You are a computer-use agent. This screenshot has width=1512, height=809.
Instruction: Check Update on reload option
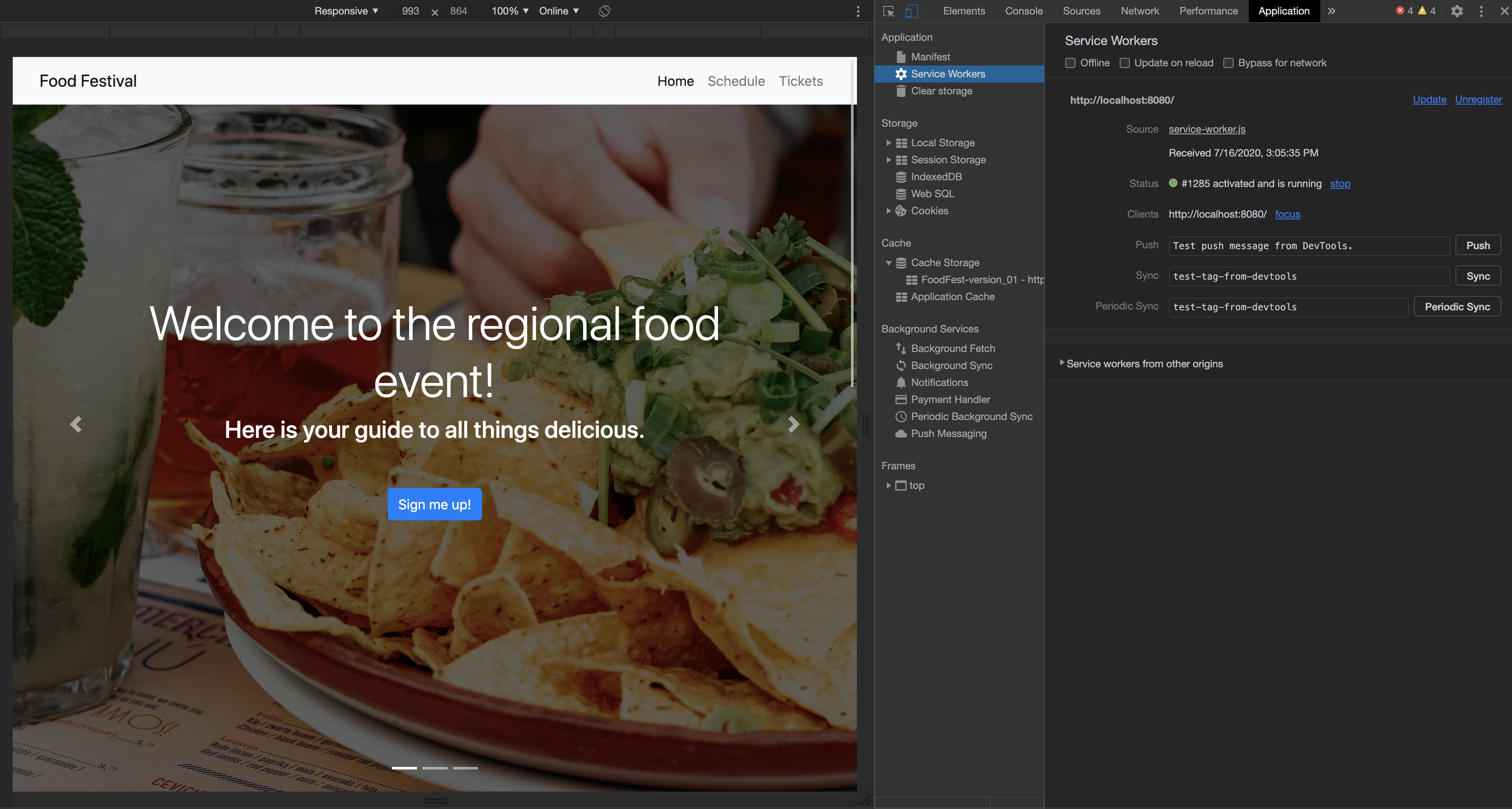click(x=1125, y=63)
